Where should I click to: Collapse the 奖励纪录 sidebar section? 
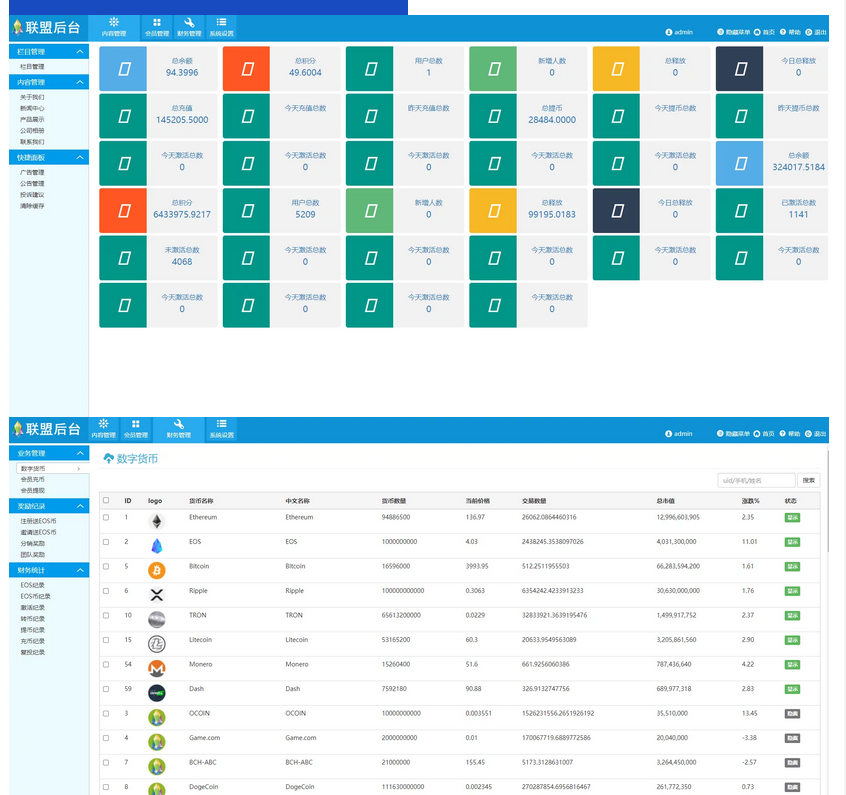[80, 505]
